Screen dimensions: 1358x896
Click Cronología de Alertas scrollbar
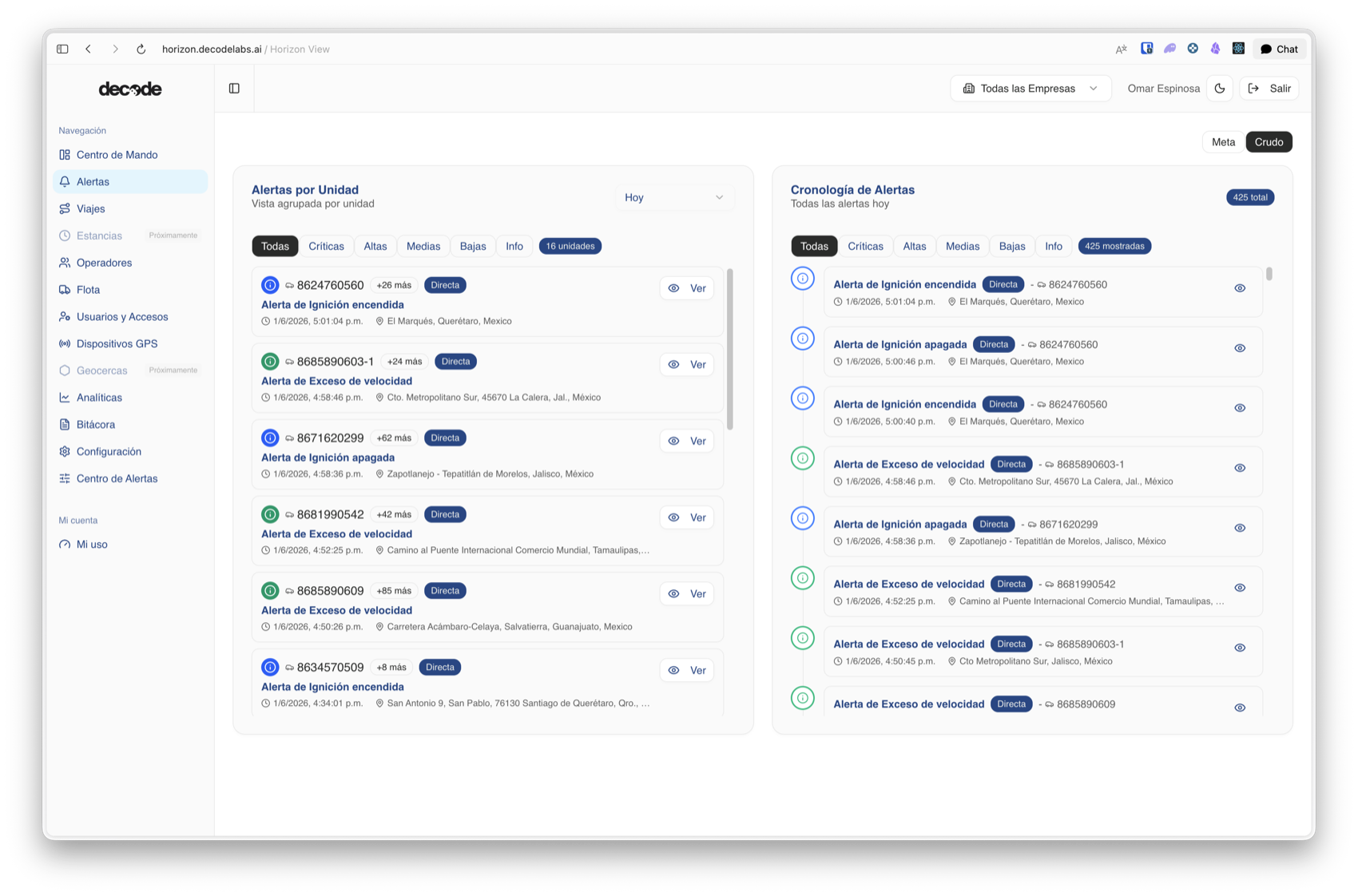pos(1269,274)
